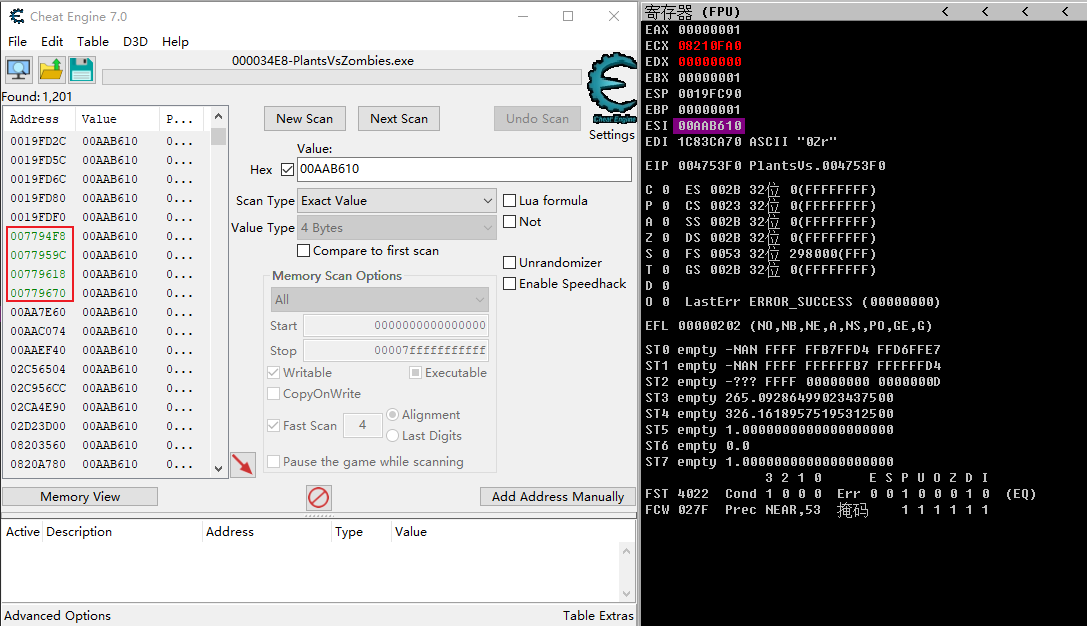Viewport: 1087px width, 626px height.
Task: Select address 0820A780 in found list
Action: [x=38, y=464]
